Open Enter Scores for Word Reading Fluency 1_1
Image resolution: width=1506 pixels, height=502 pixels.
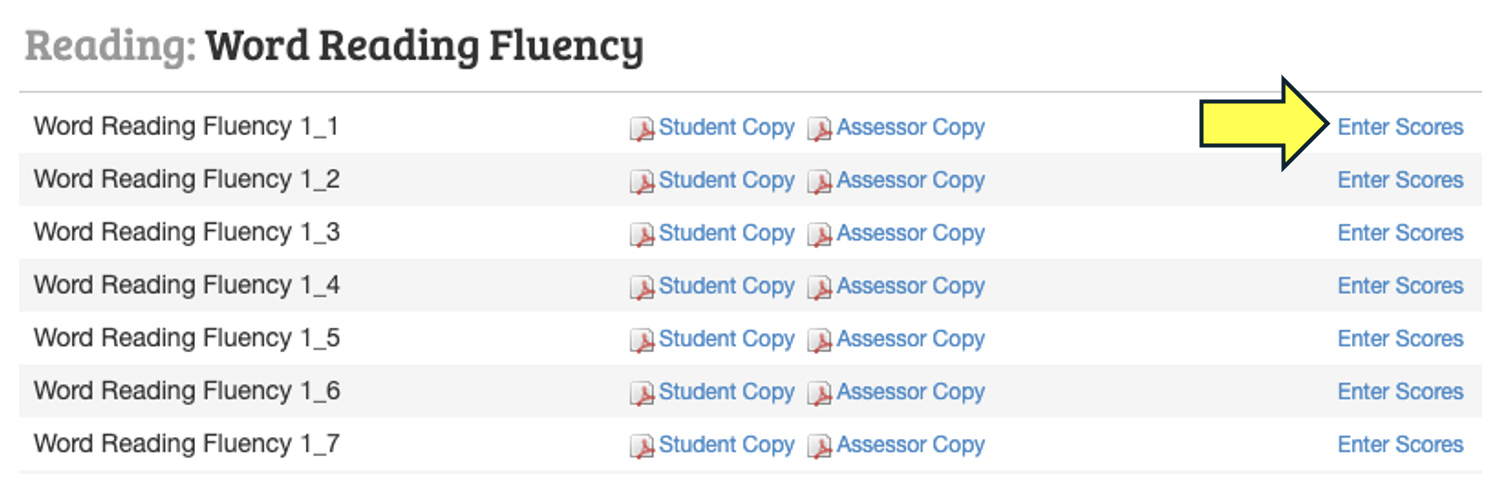click(1400, 127)
